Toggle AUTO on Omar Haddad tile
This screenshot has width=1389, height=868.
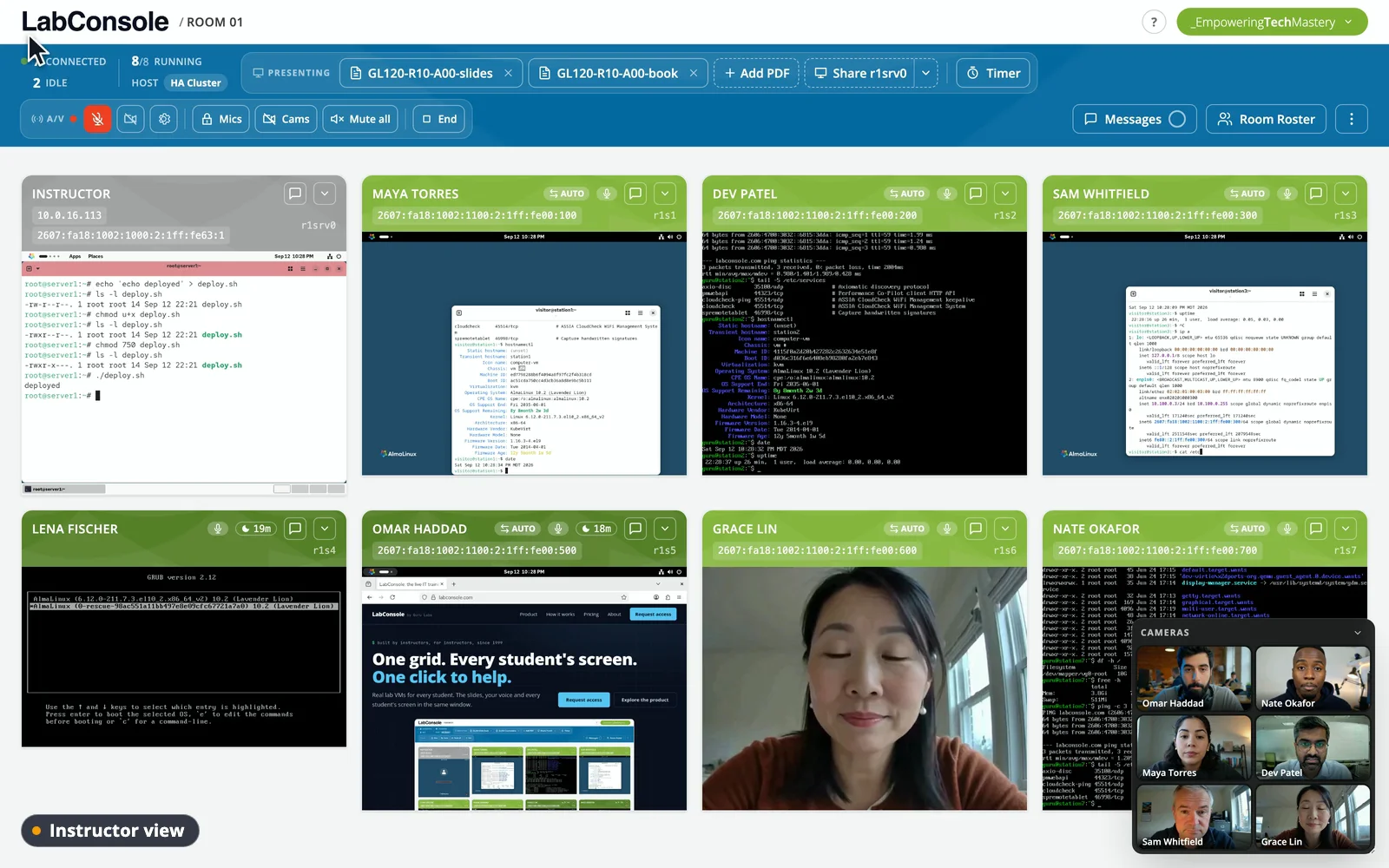[x=518, y=529]
